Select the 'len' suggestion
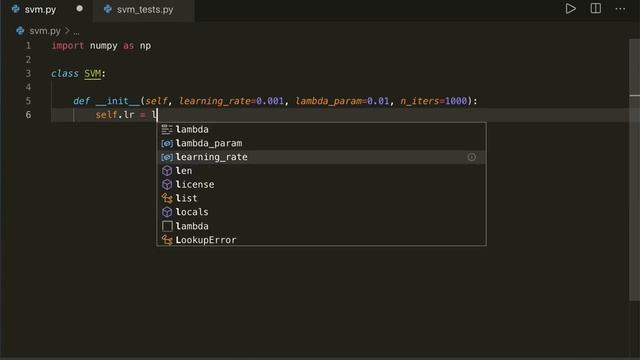Screen dimensions: 640x360 tap(321, 171)
